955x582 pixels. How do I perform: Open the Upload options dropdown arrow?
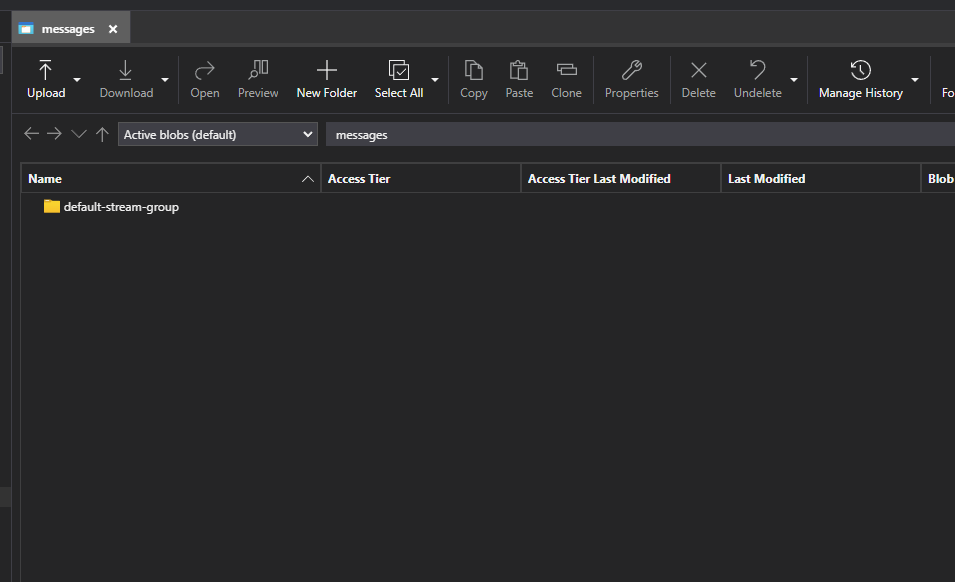77,80
